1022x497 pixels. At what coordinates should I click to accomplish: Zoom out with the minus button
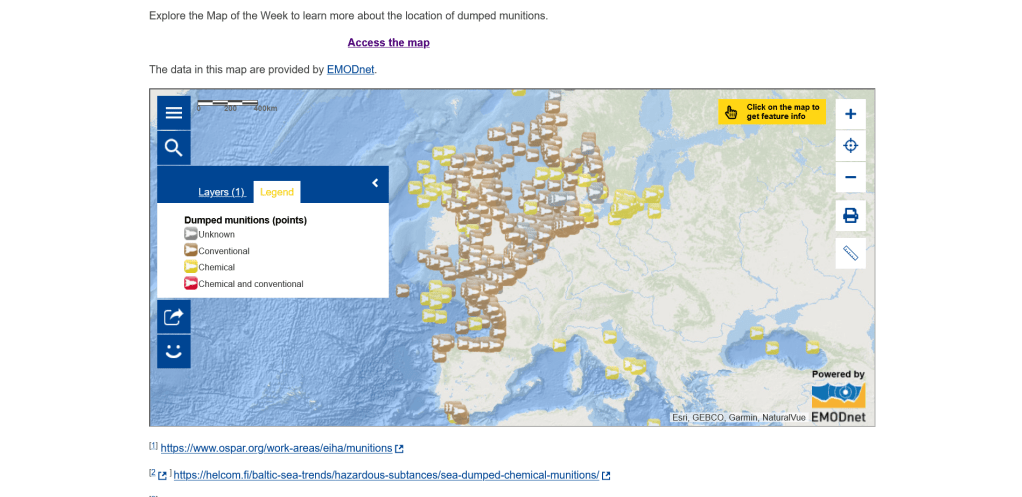pos(850,178)
